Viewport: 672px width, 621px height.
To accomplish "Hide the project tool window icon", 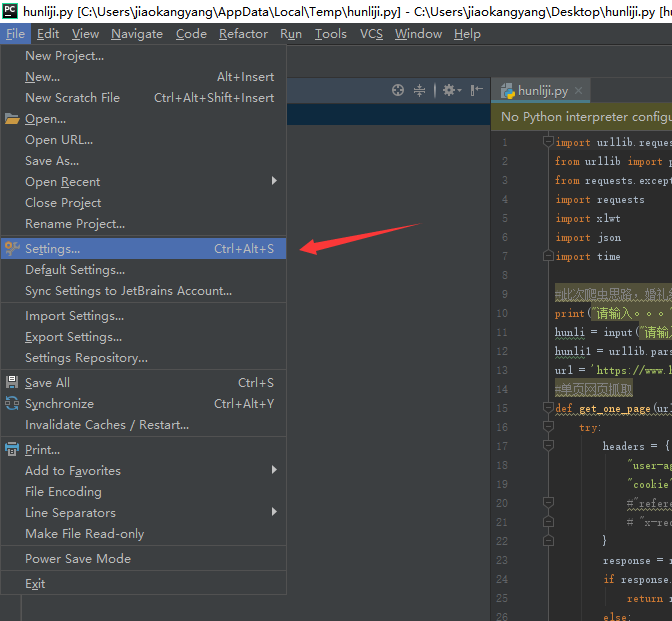I will [476, 90].
